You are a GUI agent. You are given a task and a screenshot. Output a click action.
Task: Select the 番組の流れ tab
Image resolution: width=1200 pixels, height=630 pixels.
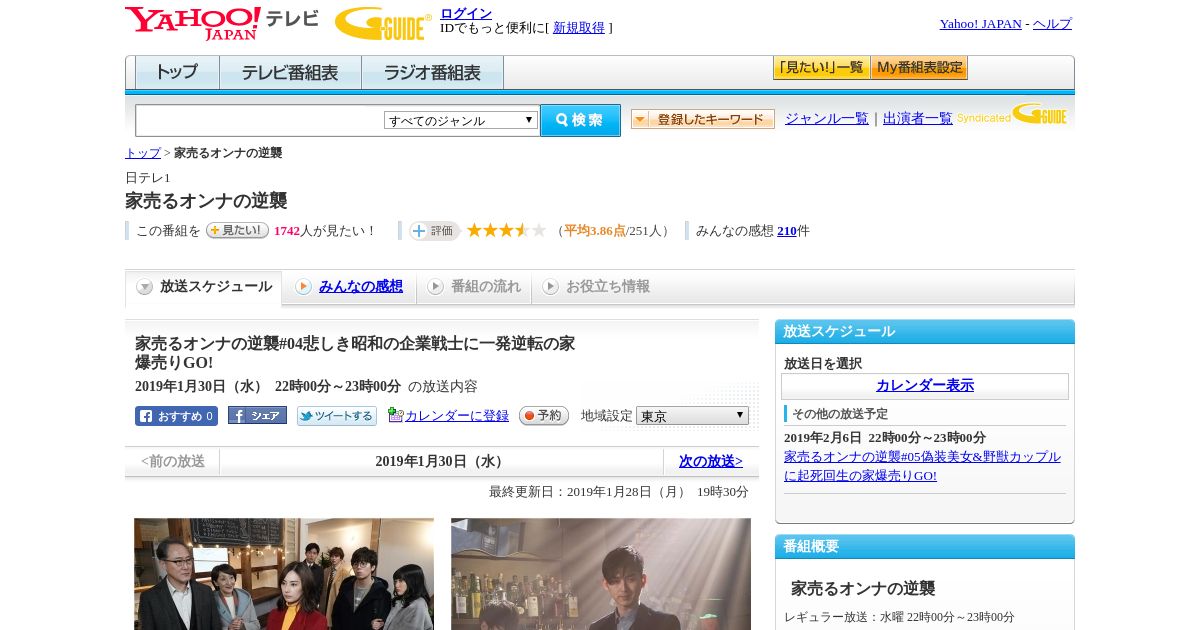click(x=475, y=287)
